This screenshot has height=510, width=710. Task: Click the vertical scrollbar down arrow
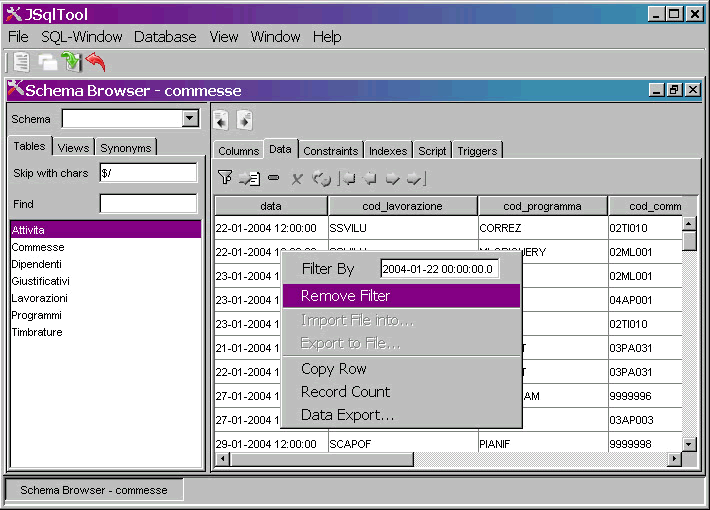click(x=689, y=444)
